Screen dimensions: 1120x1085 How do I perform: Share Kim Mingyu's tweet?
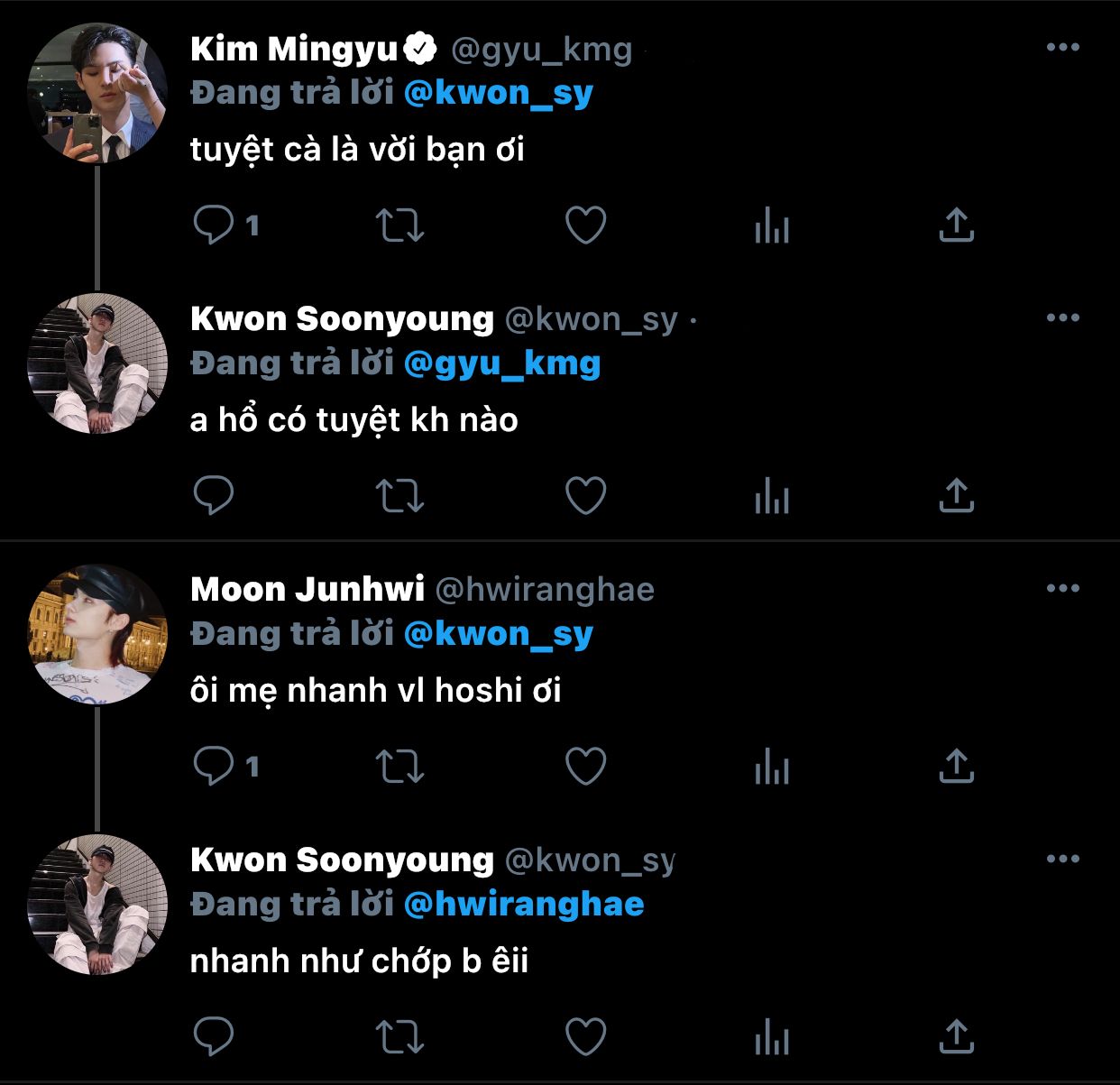(x=957, y=225)
